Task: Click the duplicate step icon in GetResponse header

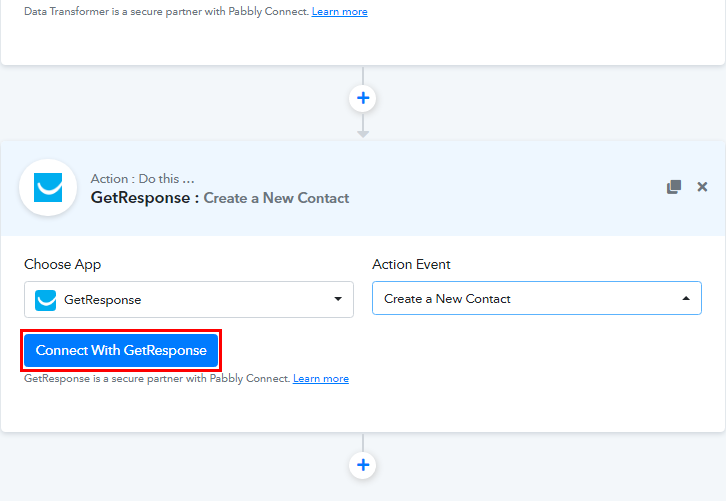Action: coord(674,187)
